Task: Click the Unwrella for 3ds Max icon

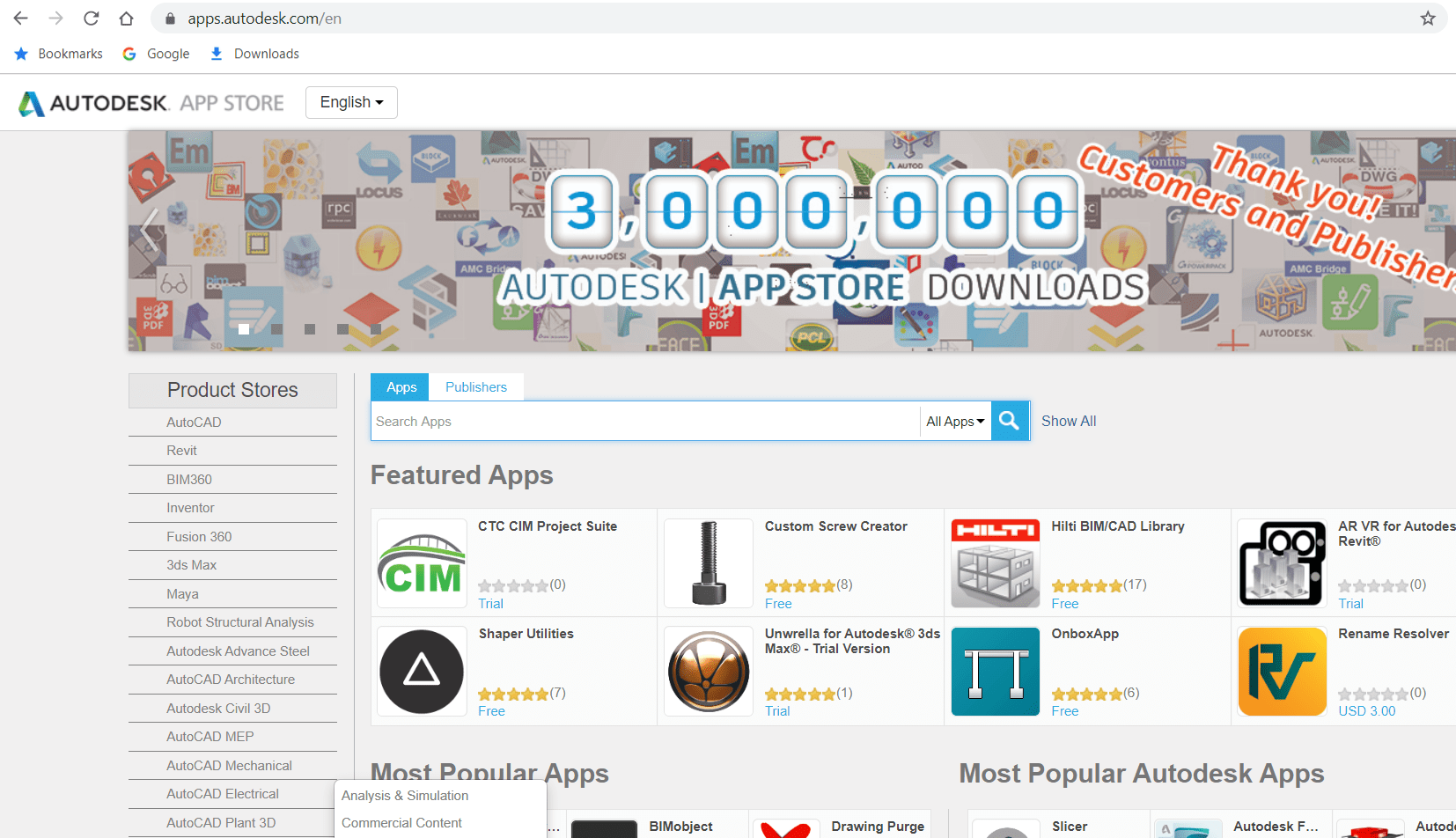Action: pos(709,672)
